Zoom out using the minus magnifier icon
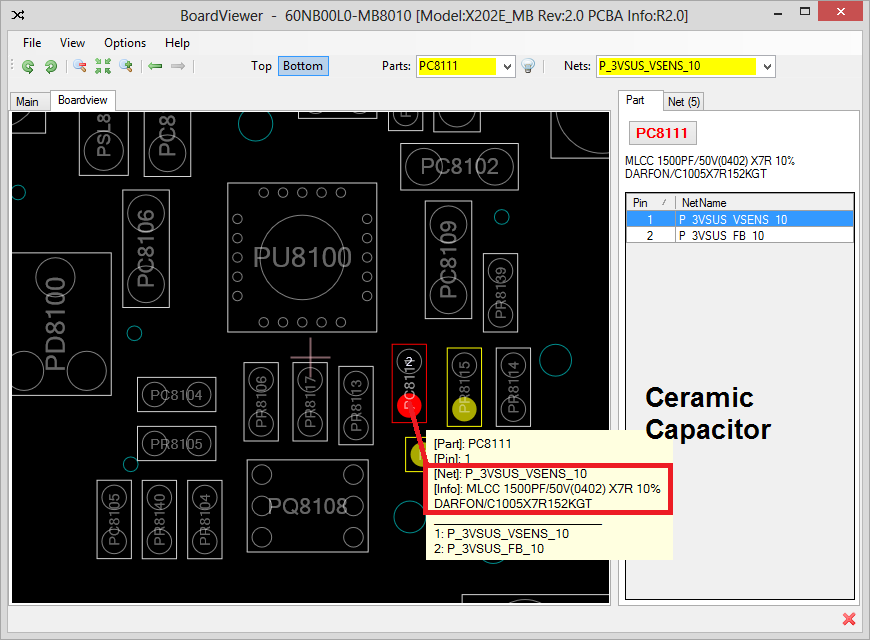The height and width of the screenshot is (640, 870). [x=80, y=67]
